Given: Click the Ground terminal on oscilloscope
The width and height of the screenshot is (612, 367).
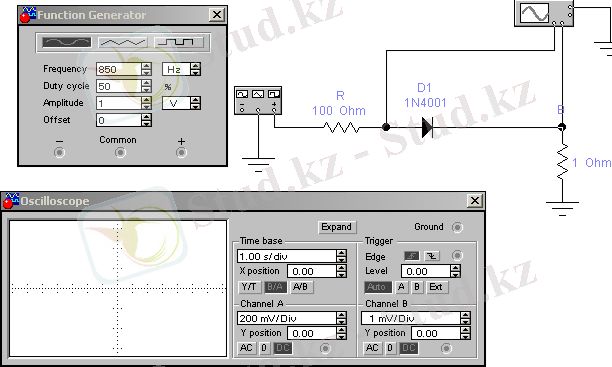Looking at the screenshot, I should (x=457, y=227).
